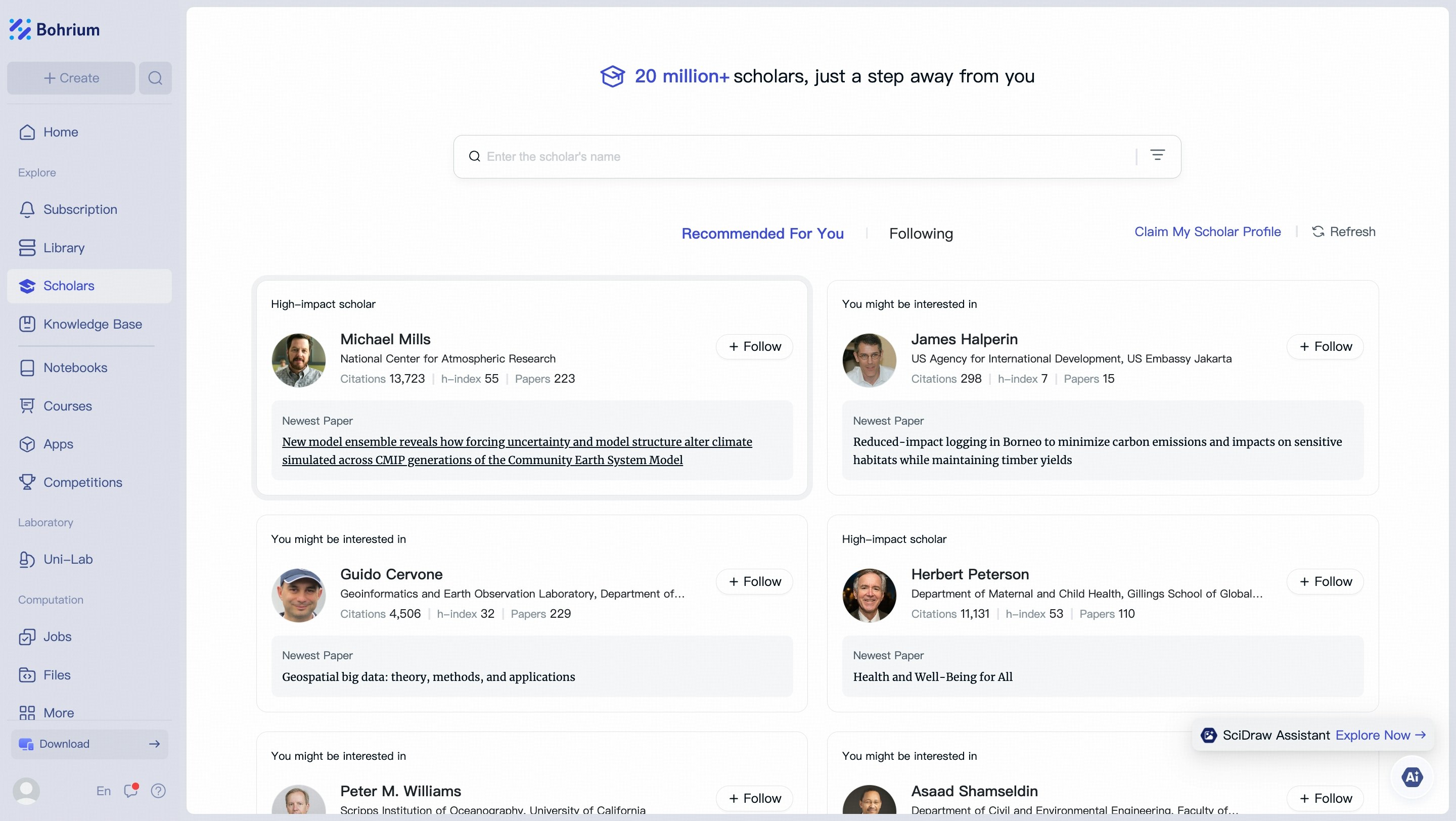The width and height of the screenshot is (1456, 821).
Task: Open the help question icon
Action: click(158, 791)
